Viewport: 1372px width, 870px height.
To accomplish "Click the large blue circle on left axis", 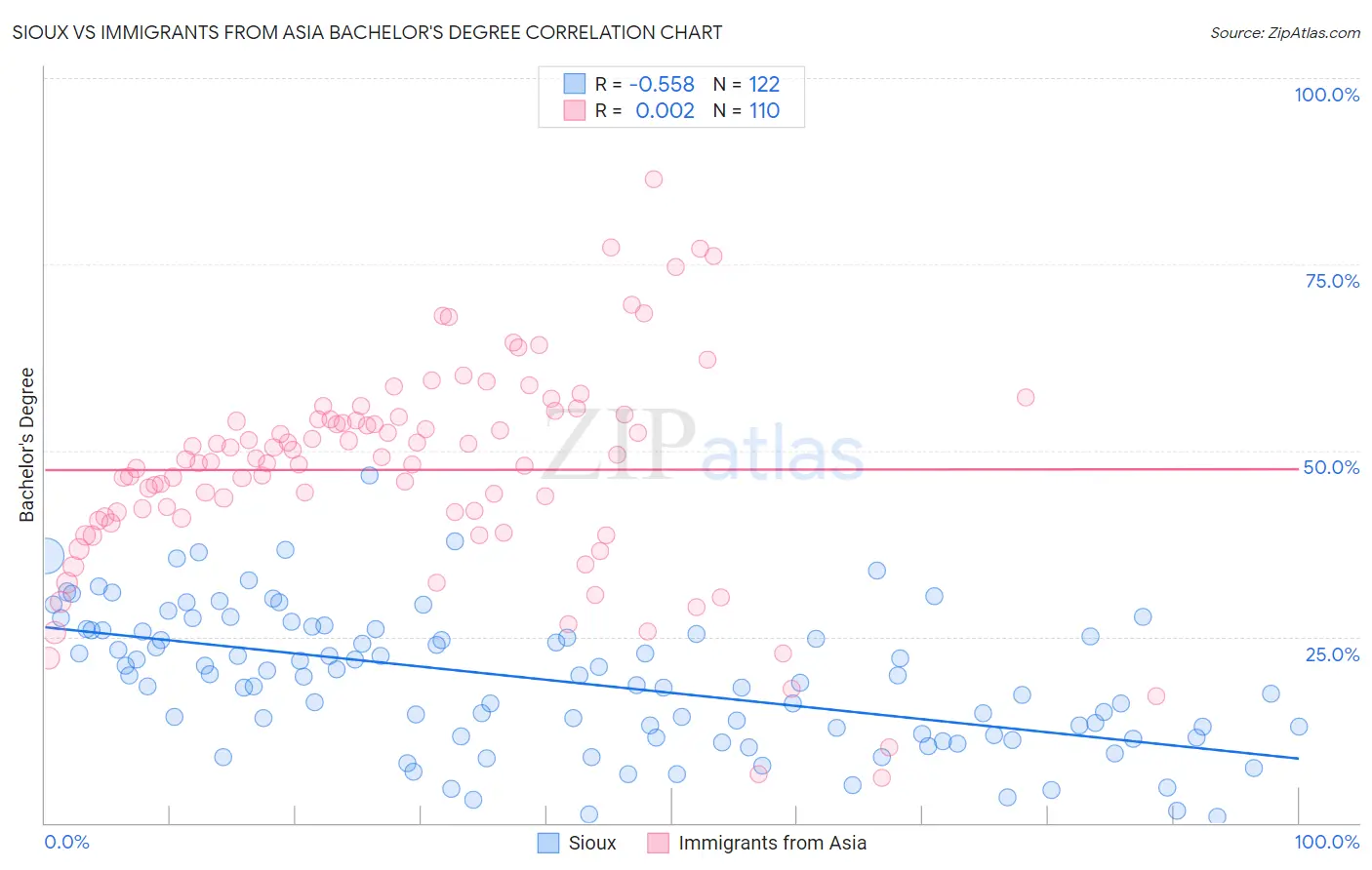I will (46, 557).
